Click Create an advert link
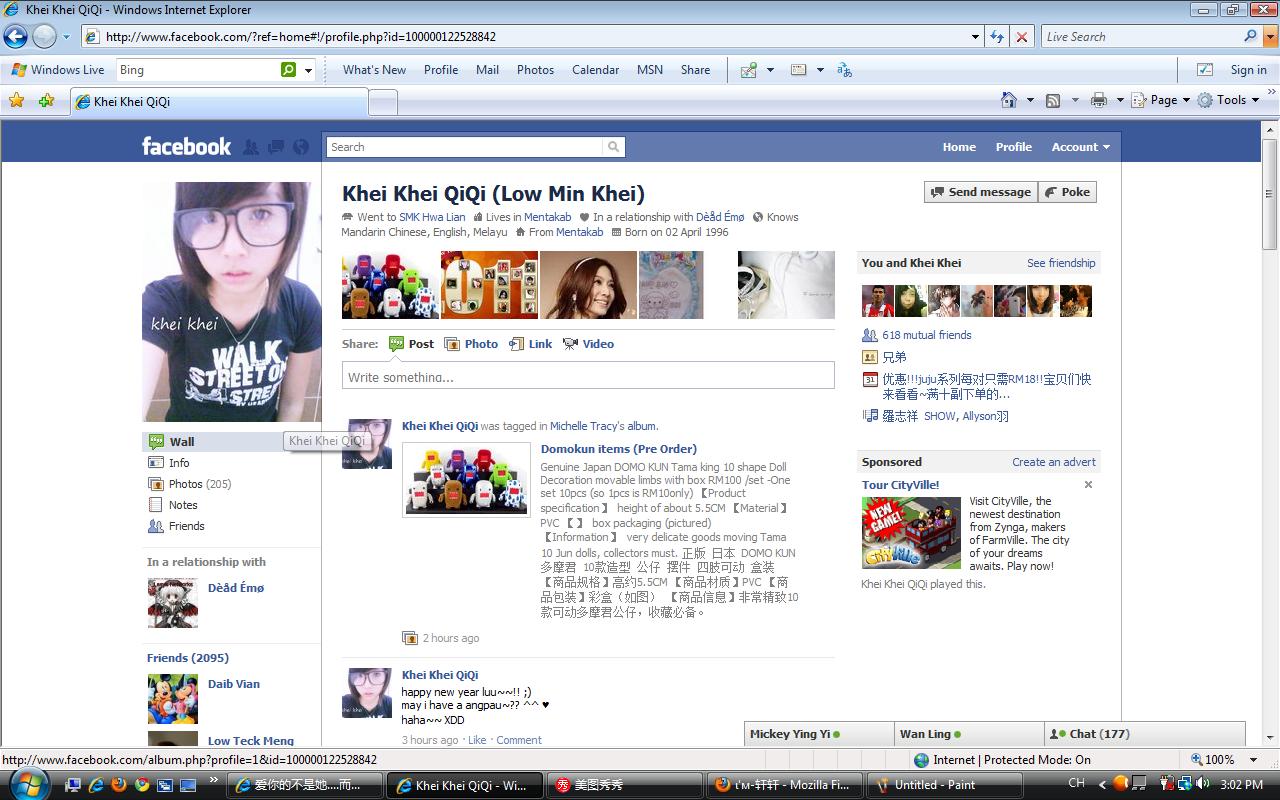Image resolution: width=1280 pixels, height=800 pixels. coord(1054,462)
